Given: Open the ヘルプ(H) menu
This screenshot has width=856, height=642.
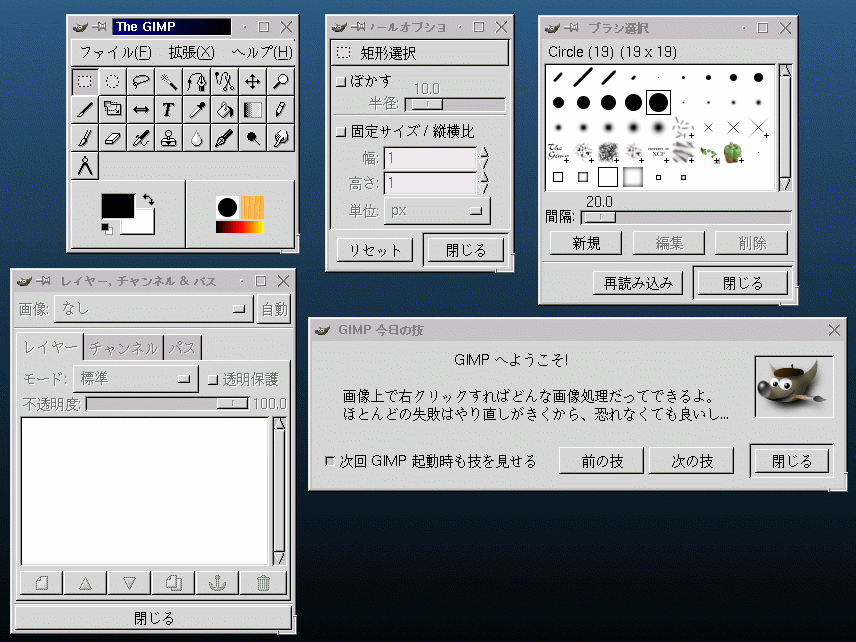Looking at the screenshot, I should pyautogui.click(x=262, y=52).
